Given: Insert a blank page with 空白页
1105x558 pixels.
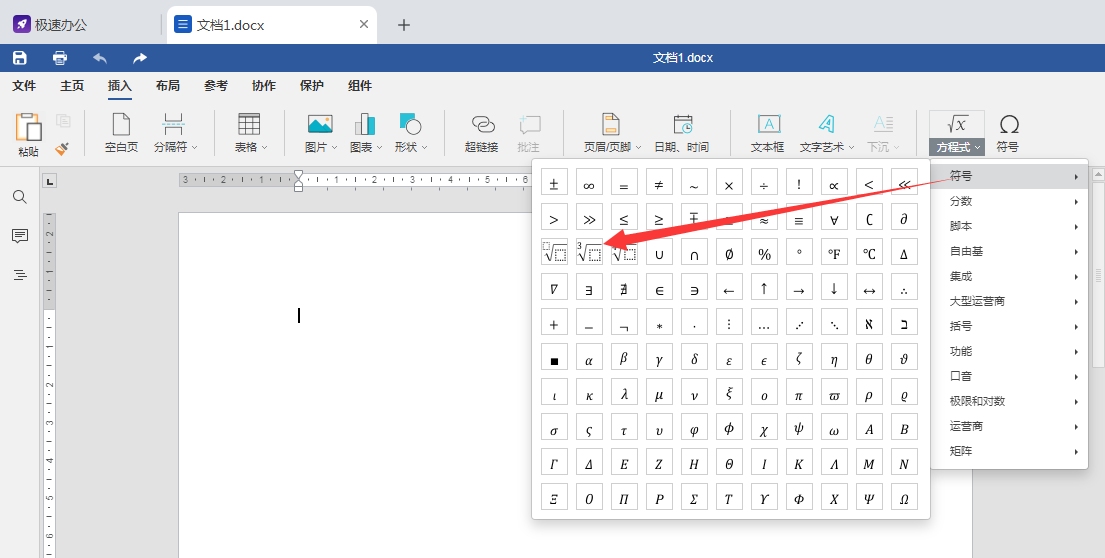Looking at the screenshot, I should (x=121, y=133).
